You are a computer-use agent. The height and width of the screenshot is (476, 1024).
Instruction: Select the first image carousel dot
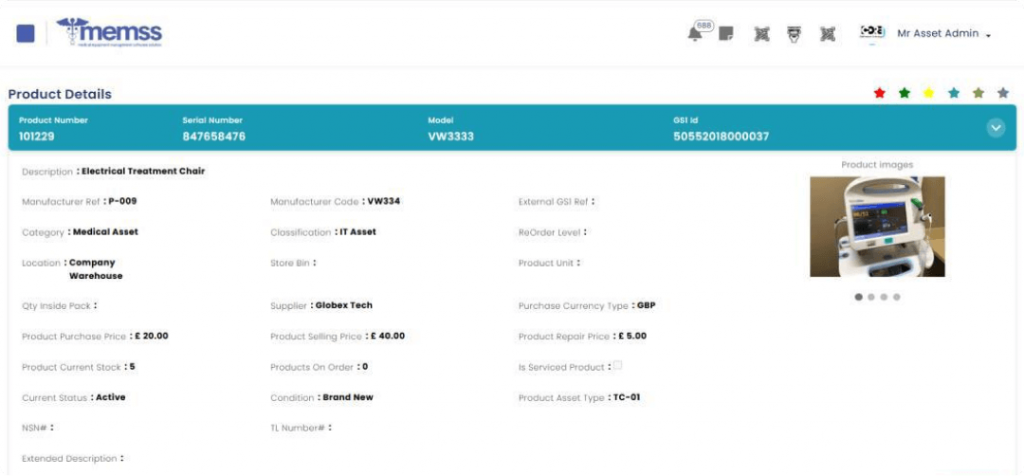pyautogui.click(x=858, y=297)
